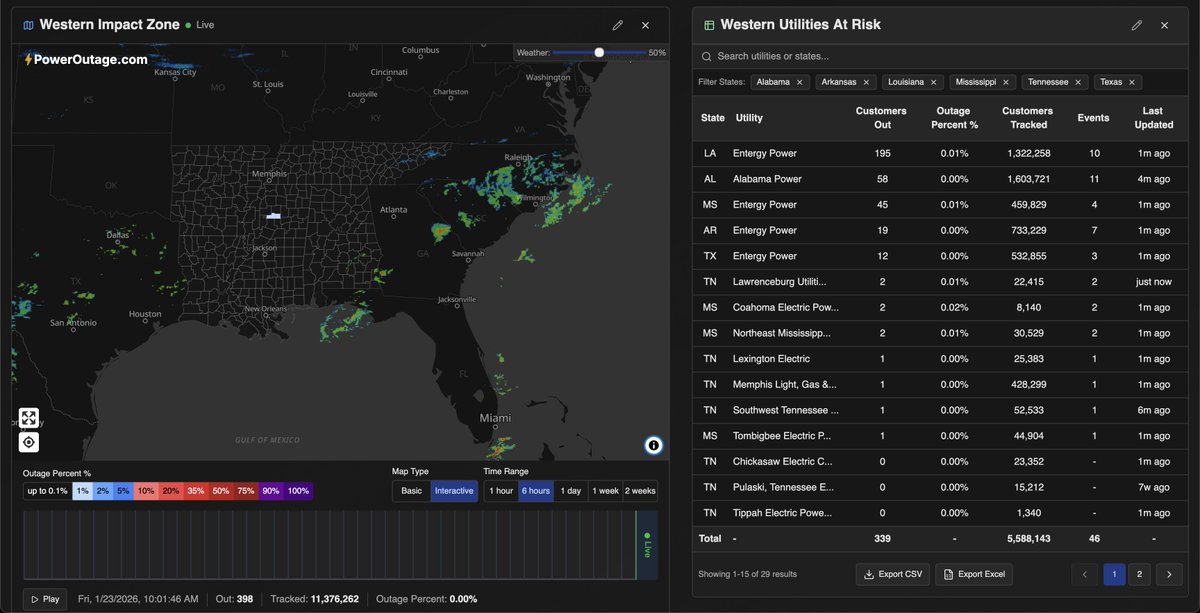Click the up to 0.1% legend swatch
Image resolution: width=1200 pixels, height=613 pixels.
click(47, 491)
